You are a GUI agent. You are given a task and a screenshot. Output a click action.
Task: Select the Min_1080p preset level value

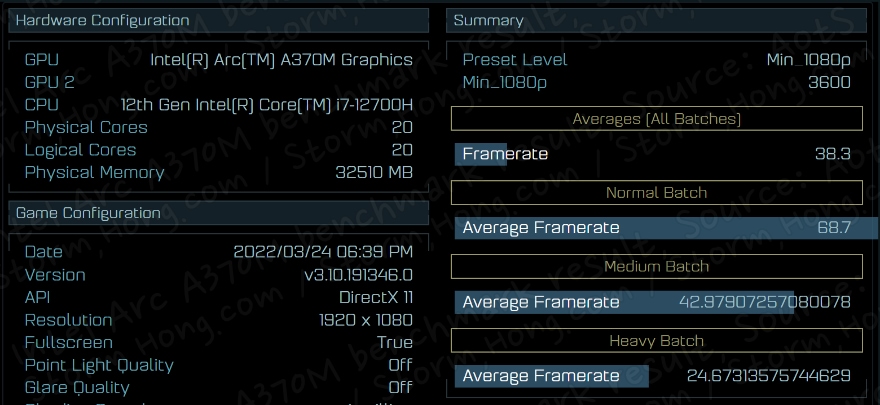click(x=809, y=61)
